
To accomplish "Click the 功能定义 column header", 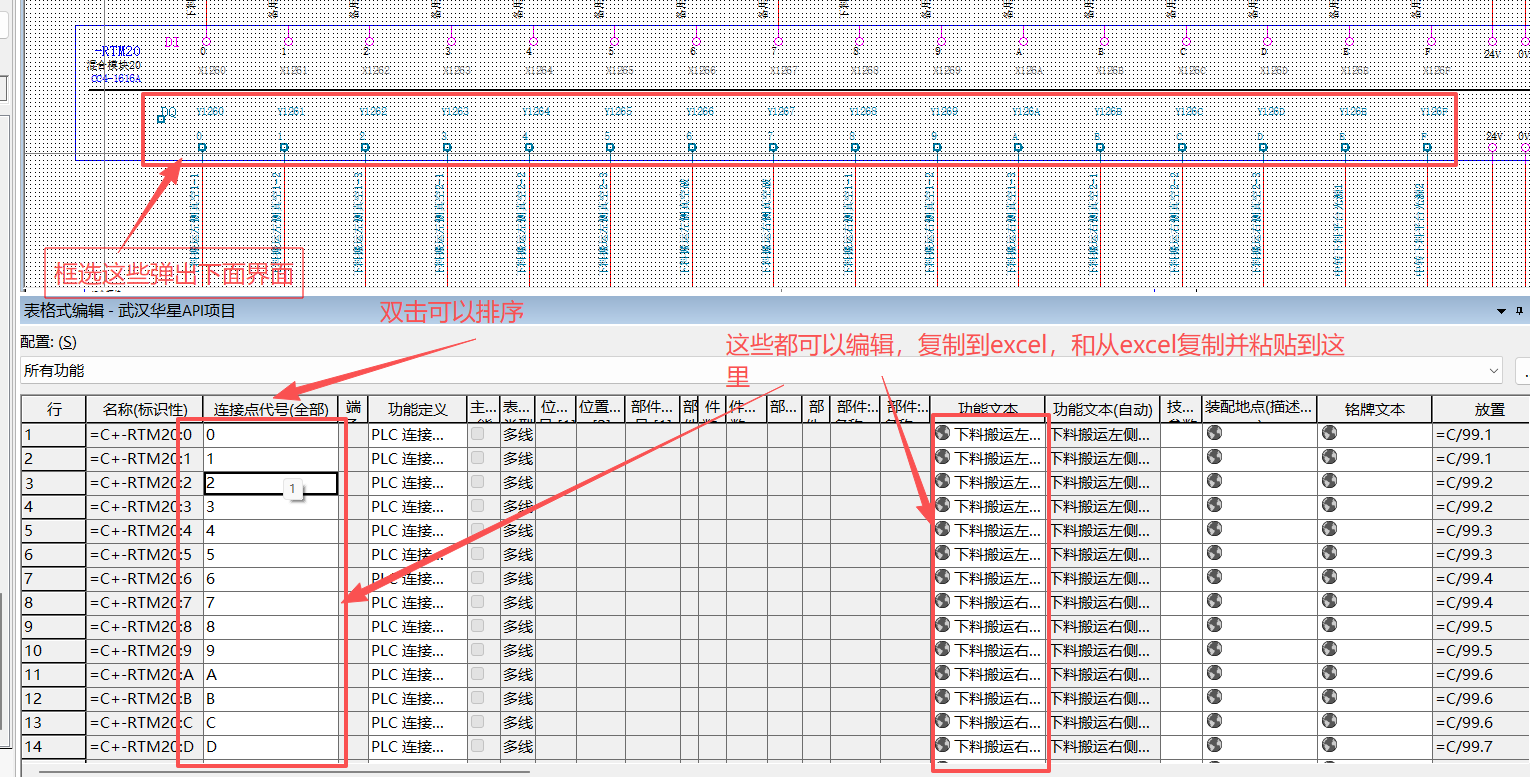I will tap(417, 409).
